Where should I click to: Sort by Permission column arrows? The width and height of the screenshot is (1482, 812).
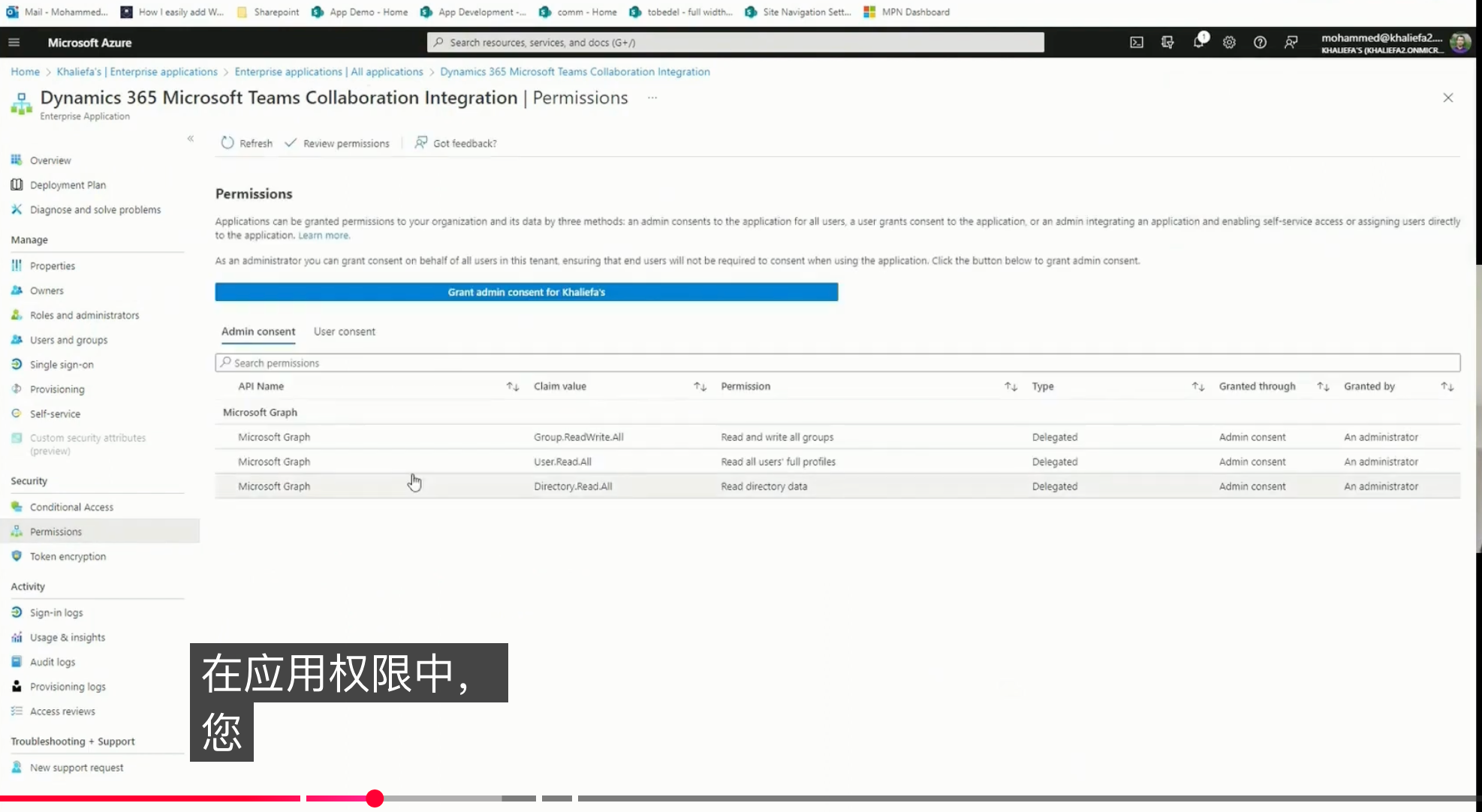point(1011,386)
